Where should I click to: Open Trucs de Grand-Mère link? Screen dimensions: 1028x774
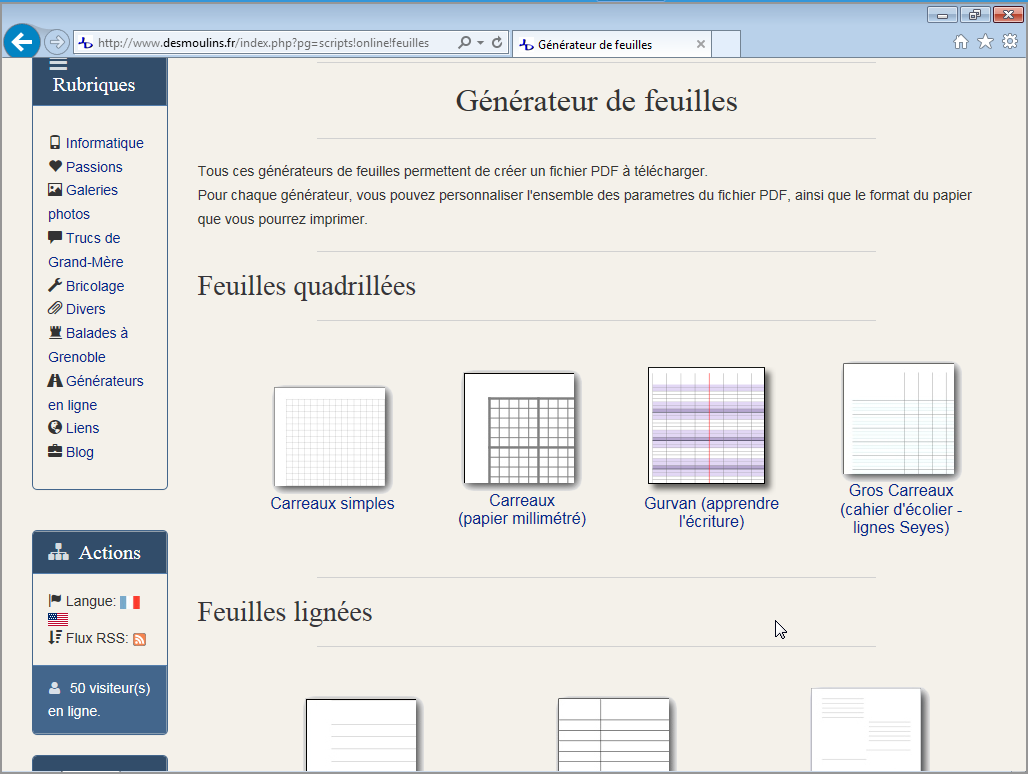(85, 250)
